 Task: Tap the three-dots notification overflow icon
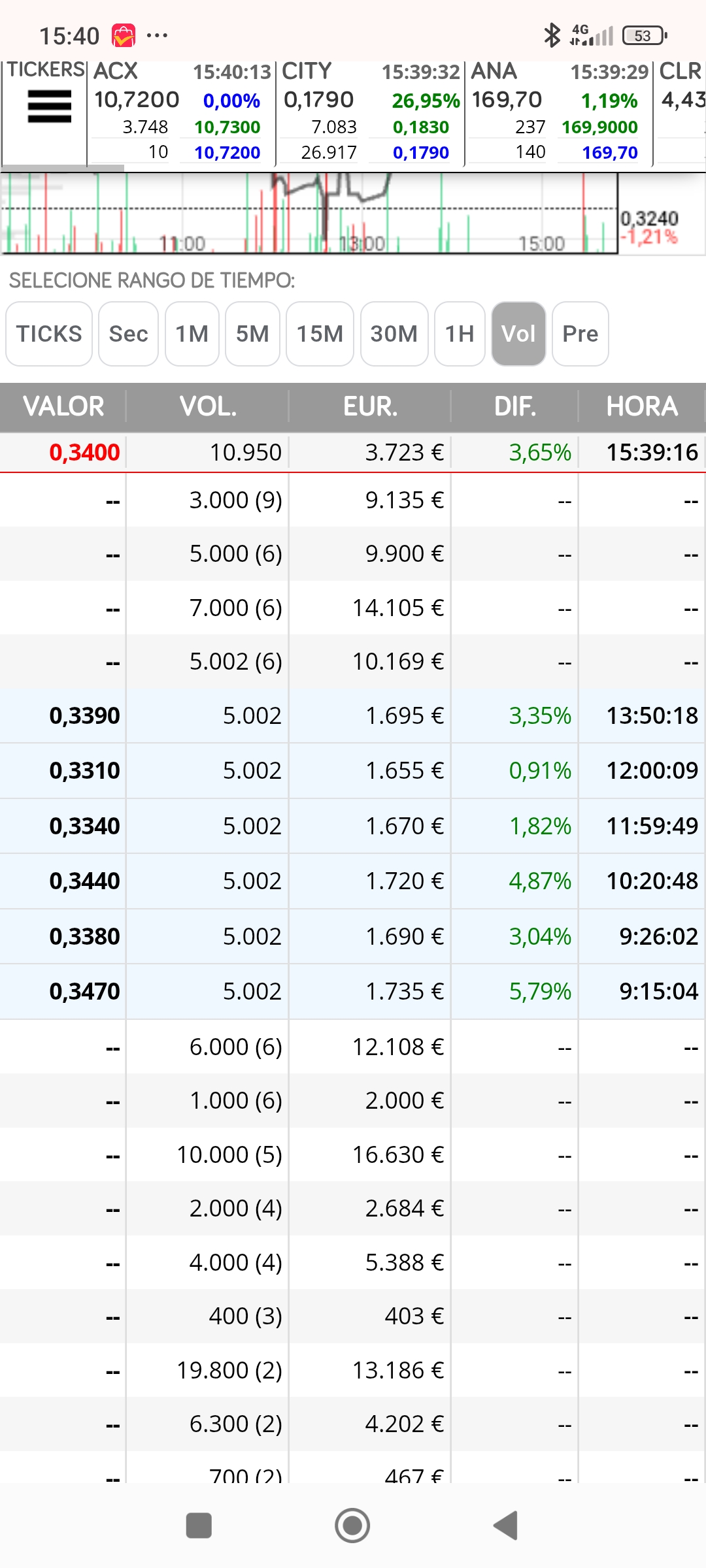point(158,35)
